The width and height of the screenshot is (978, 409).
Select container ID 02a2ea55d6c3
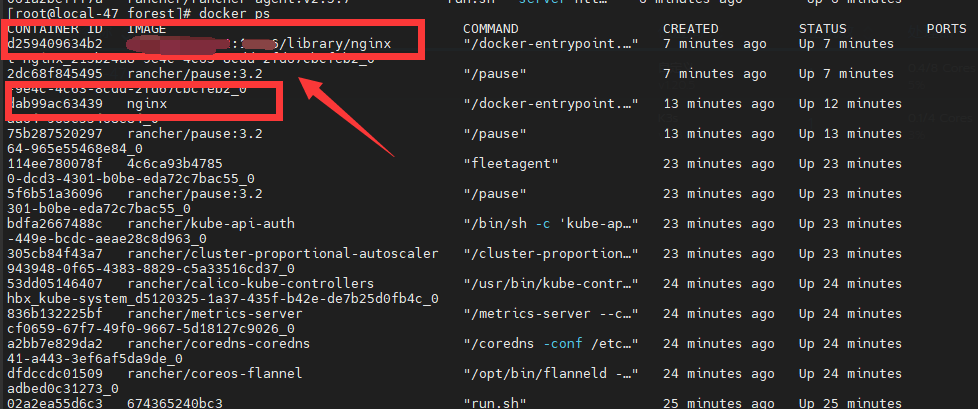(x=55, y=403)
